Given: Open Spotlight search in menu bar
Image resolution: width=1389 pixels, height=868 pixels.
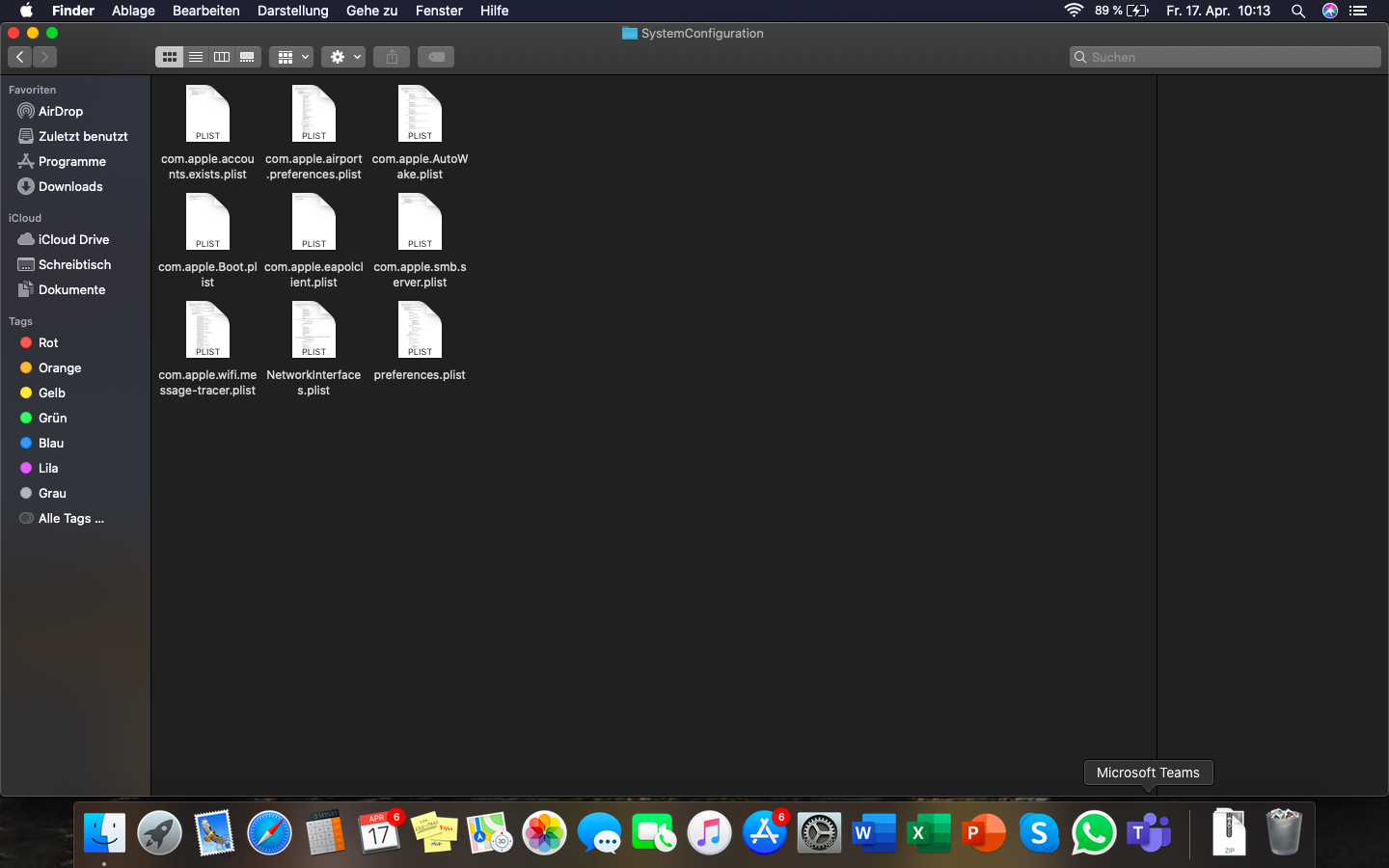Looking at the screenshot, I should tap(1298, 11).
